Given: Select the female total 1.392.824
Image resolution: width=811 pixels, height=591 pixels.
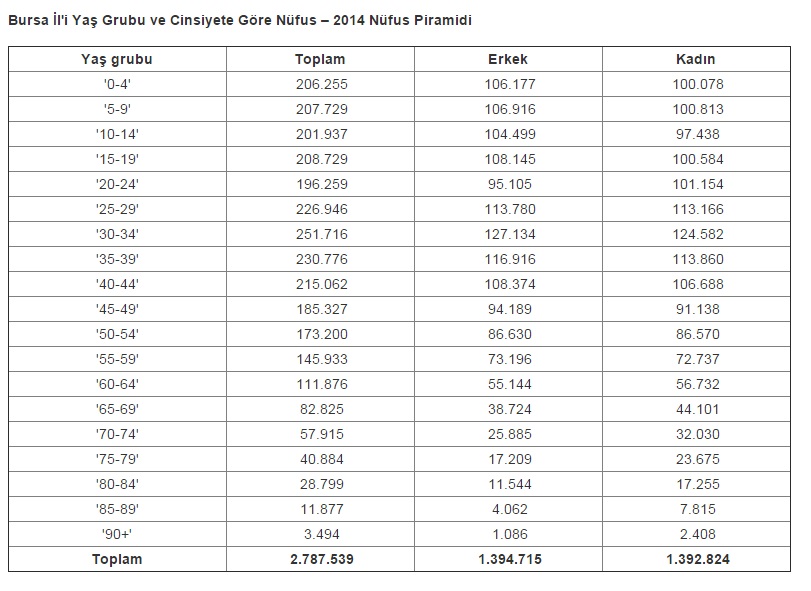Looking at the screenshot, I should click(x=696, y=559).
